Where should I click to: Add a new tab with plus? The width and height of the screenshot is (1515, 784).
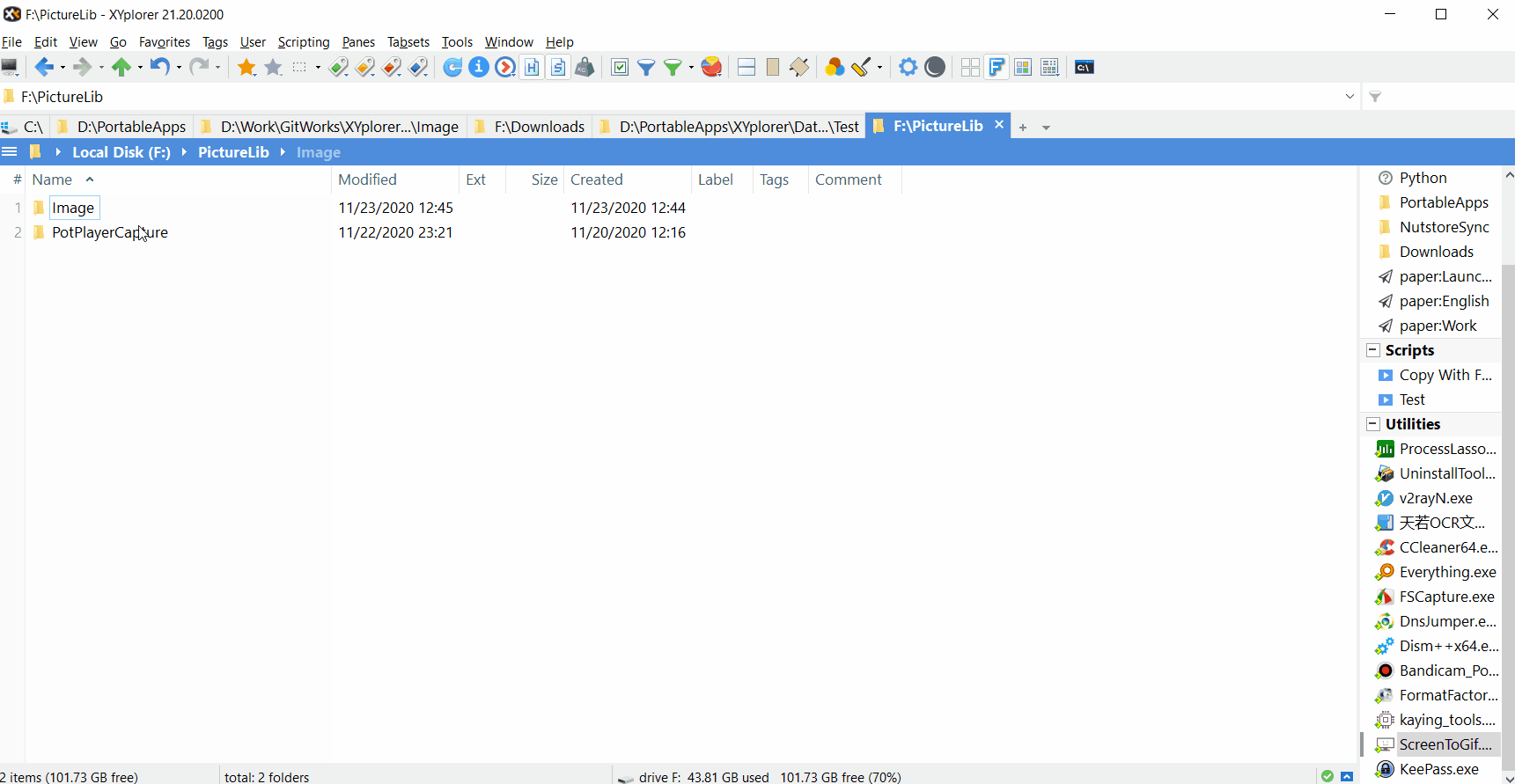[1023, 128]
